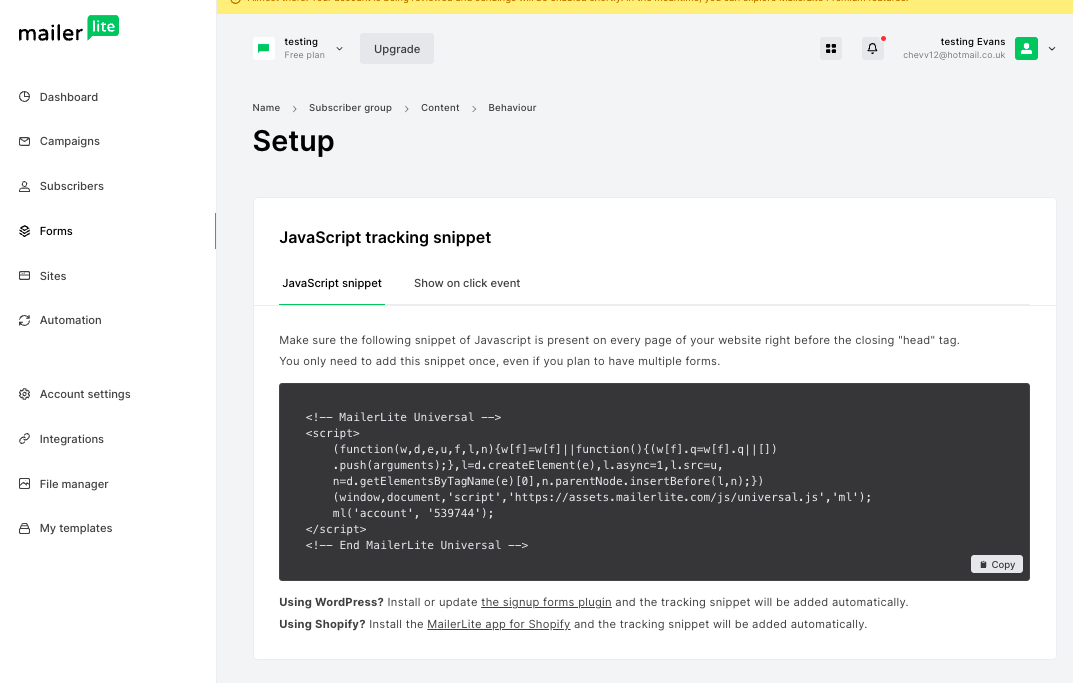
Task: Click the Dashboard pie chart icon
Action: (x=25, y=96)
